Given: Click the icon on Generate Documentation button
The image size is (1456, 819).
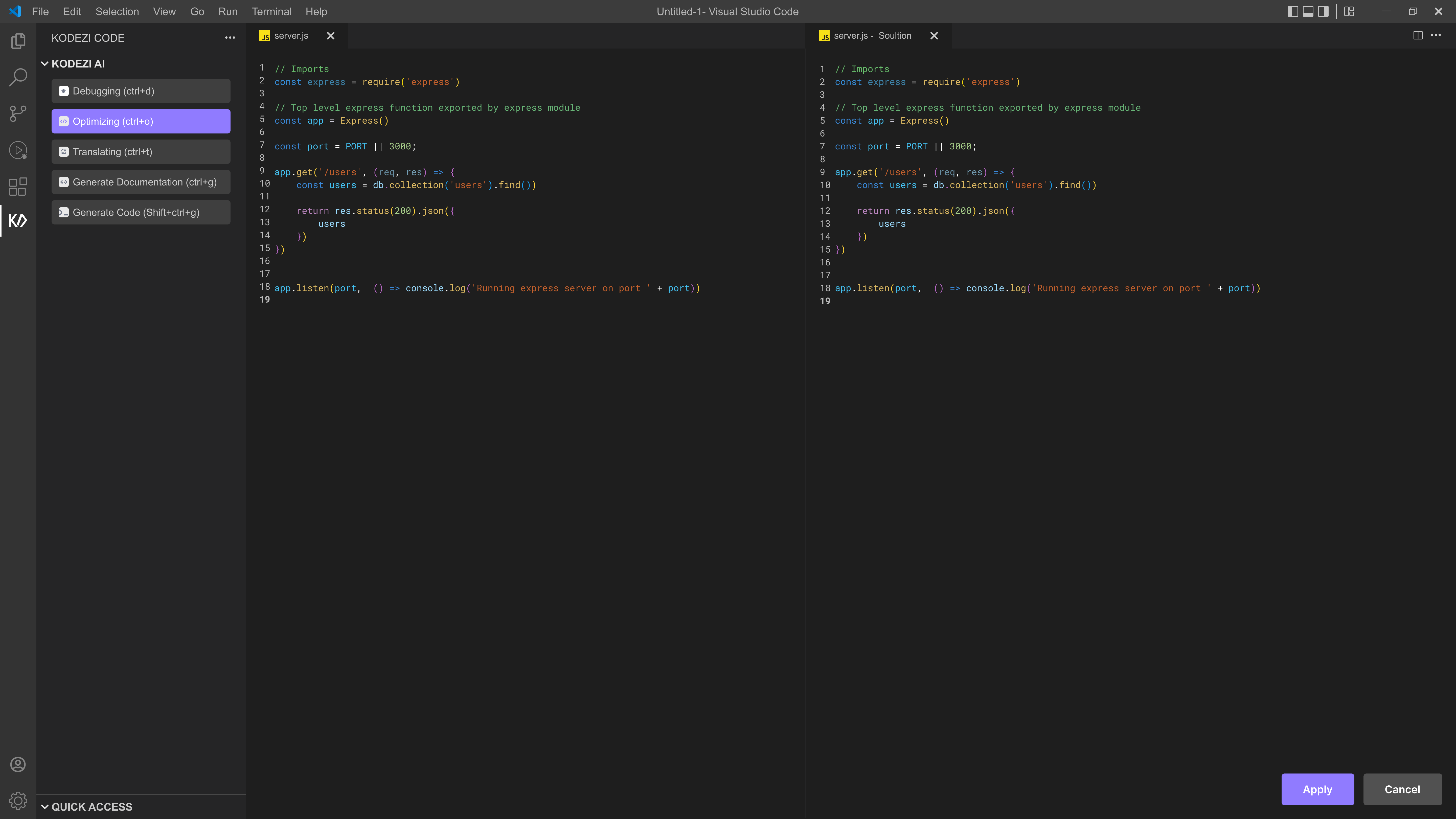Looking at the screenshot, I should (64, 182).
